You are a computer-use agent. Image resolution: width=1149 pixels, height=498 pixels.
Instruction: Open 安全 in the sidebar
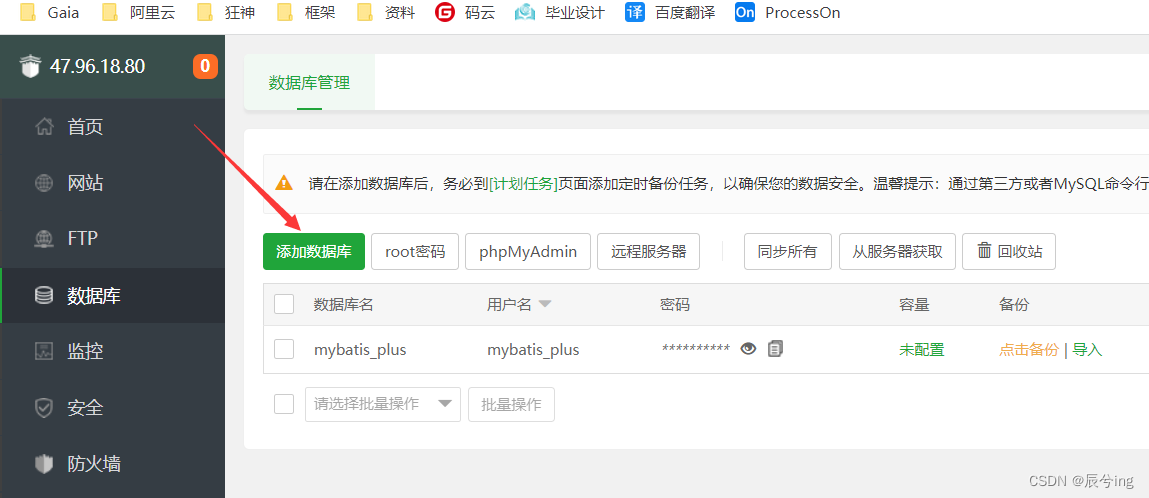click(113, 407)
